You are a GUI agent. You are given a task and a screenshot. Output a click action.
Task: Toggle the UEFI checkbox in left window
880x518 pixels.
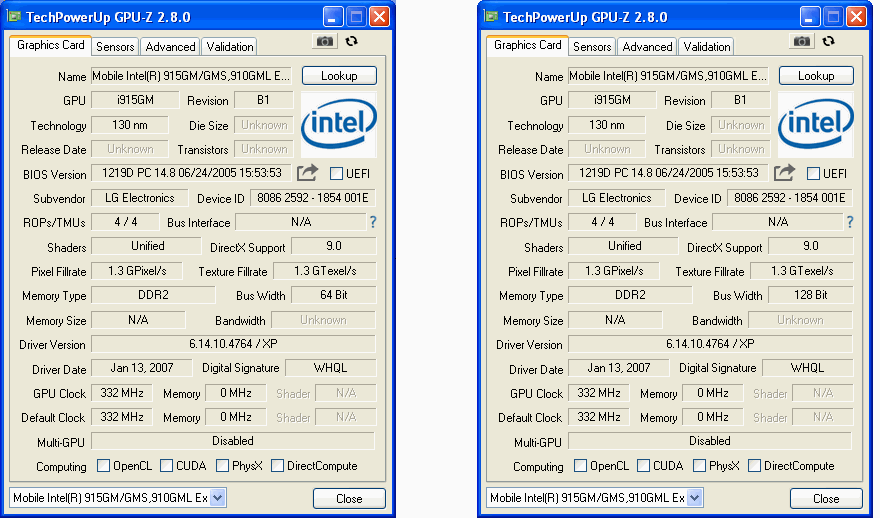[x=336, y=174]
